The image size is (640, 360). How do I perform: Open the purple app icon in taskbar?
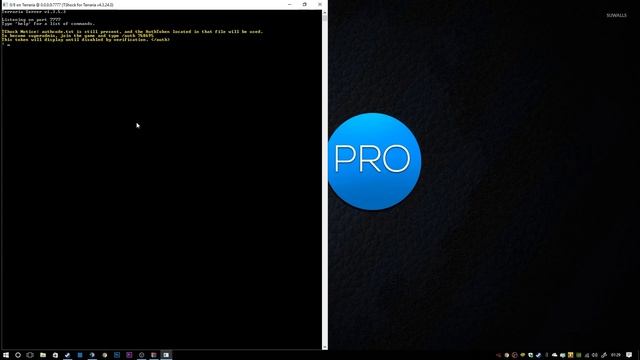click(x=129, y=355)
